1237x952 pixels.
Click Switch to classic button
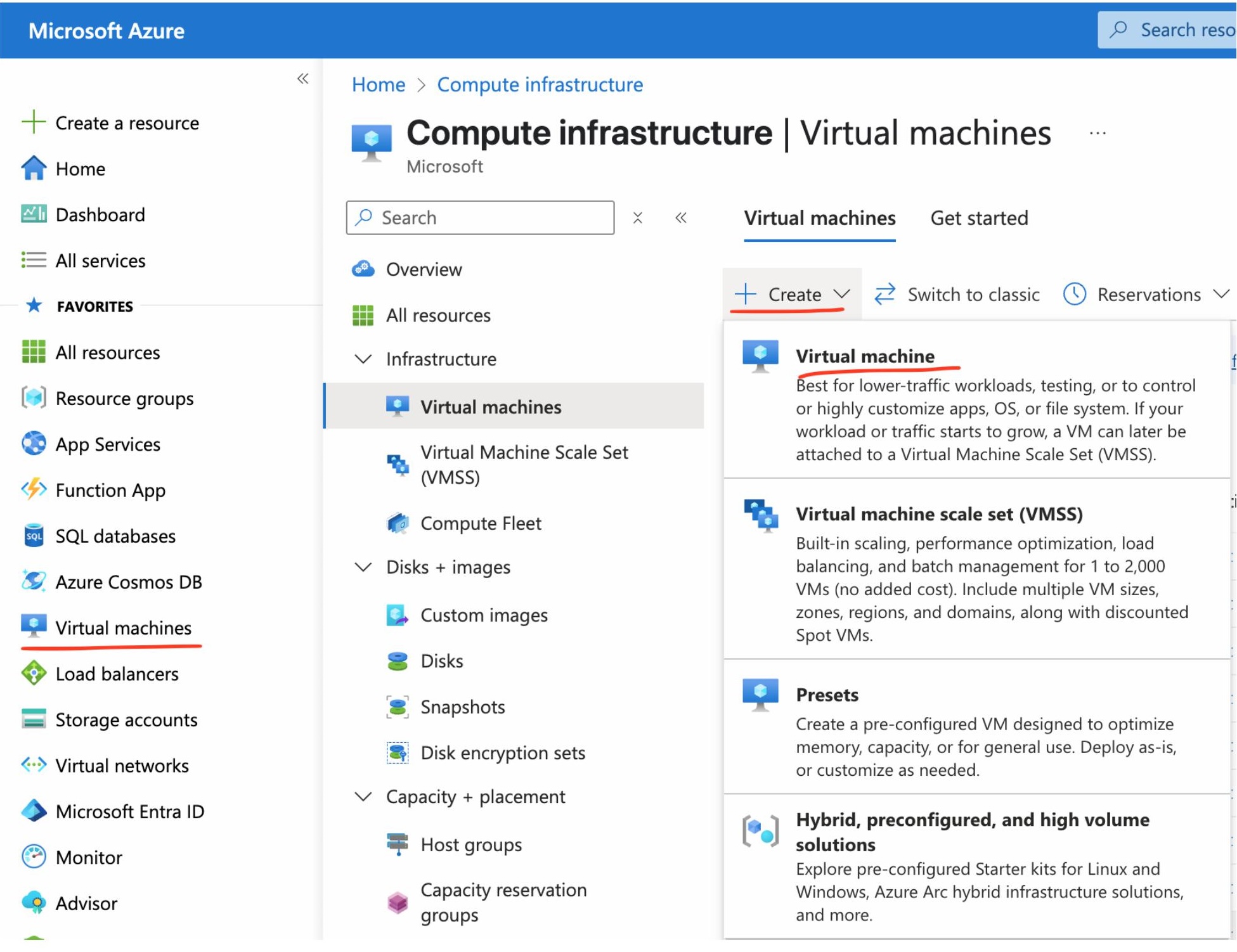tap(956, 294)
